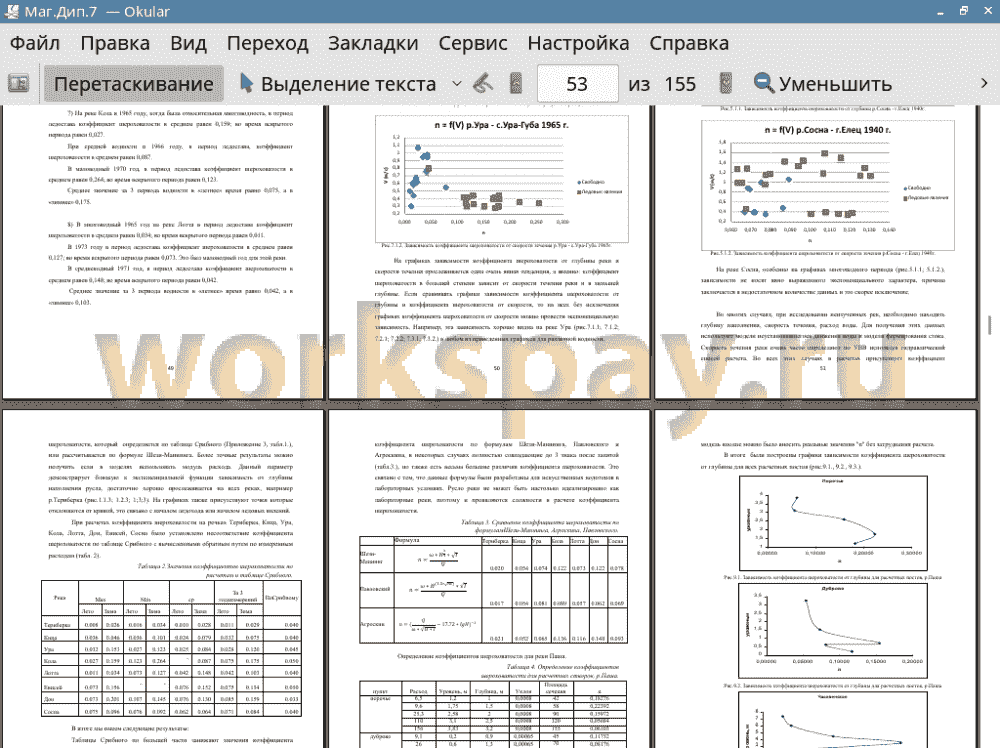Click the total pages count 155

(x=680, y=84)
